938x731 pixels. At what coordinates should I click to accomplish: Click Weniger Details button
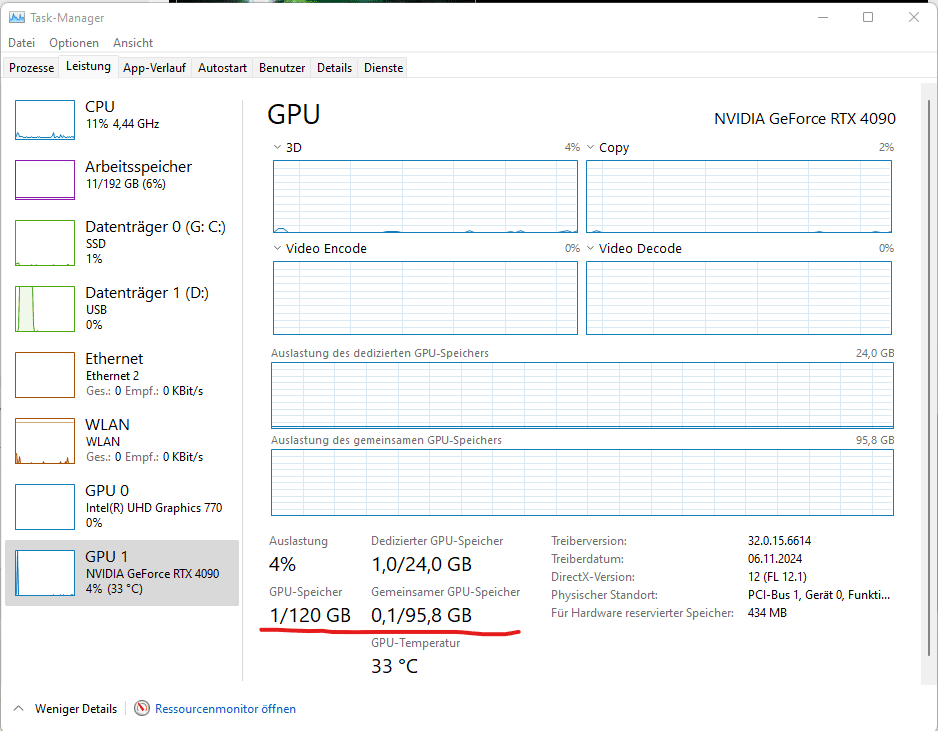pos(75,709)
